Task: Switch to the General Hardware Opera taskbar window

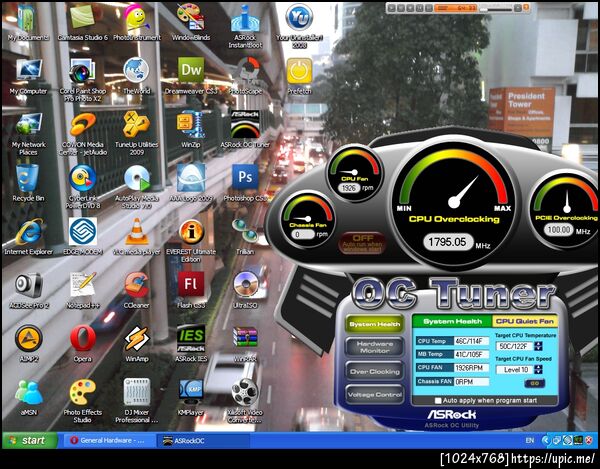Action: click(x=109, y=440)
